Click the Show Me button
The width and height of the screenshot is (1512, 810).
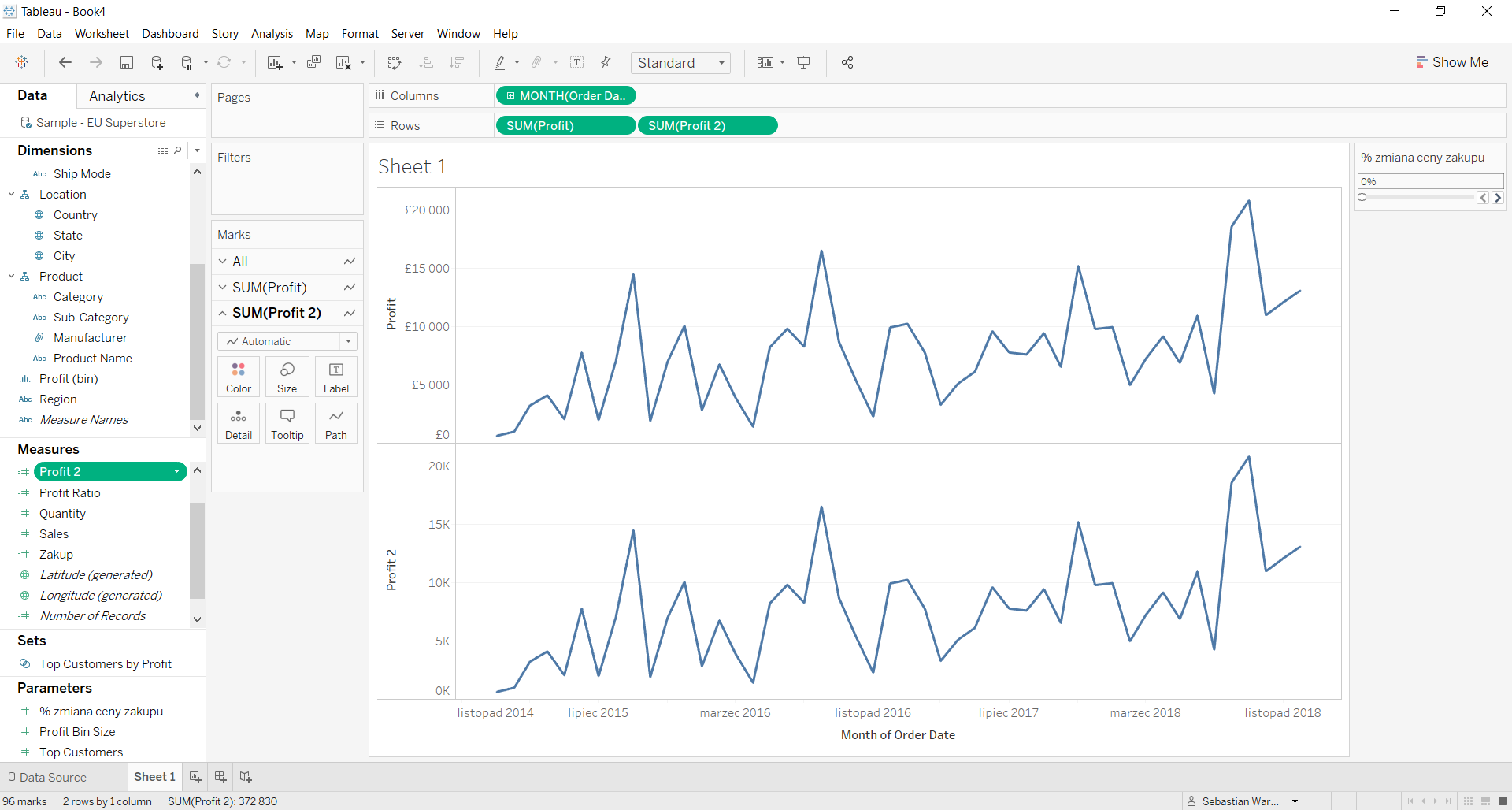click(1451, 62)
